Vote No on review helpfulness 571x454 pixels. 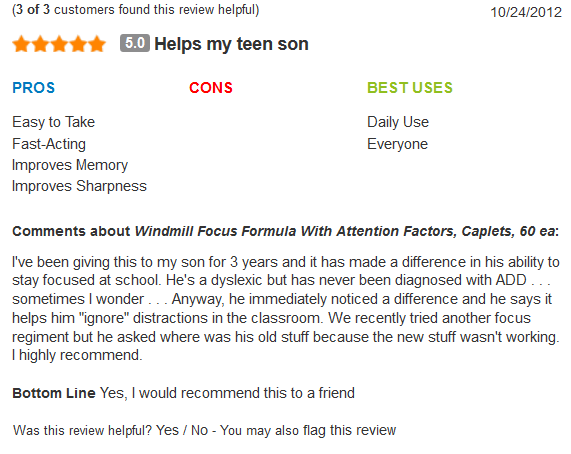tap(199, 430)
